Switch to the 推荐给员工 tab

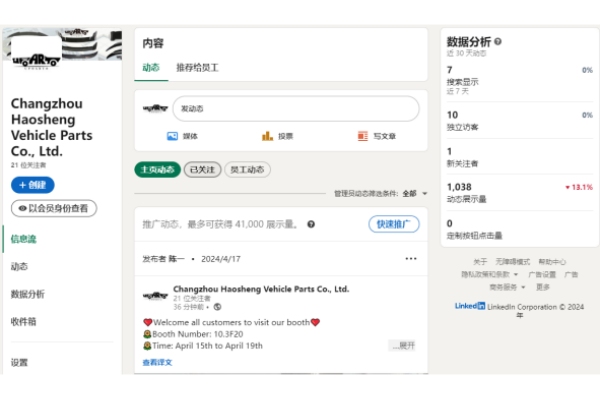[x=197, y=68]
